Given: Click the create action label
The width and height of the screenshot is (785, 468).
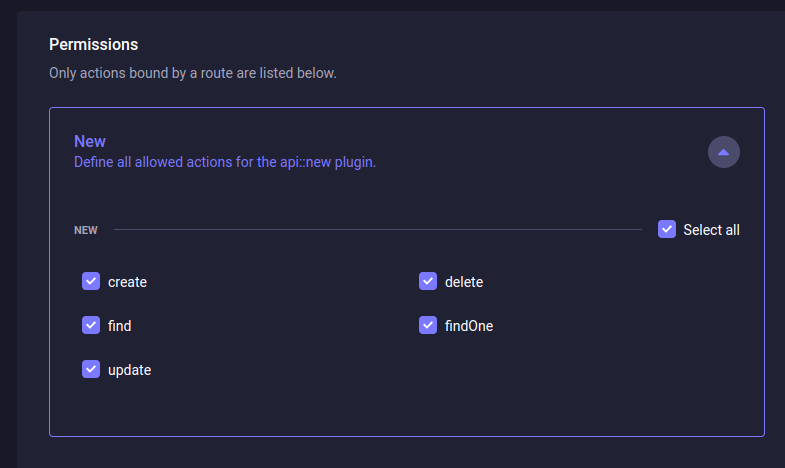Looking at the screenshot, I should 127,282.
